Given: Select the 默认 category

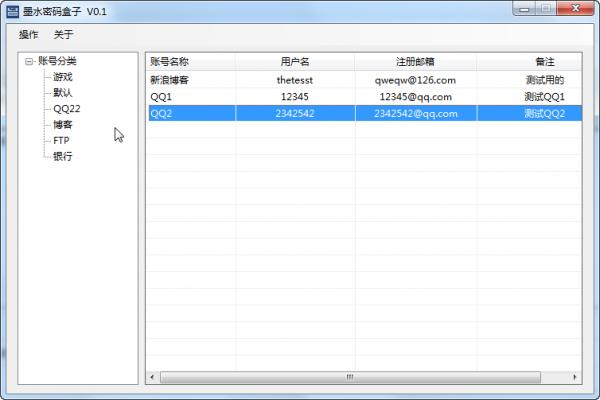Looking at the screenshot, I should click(x=63, y=93).
